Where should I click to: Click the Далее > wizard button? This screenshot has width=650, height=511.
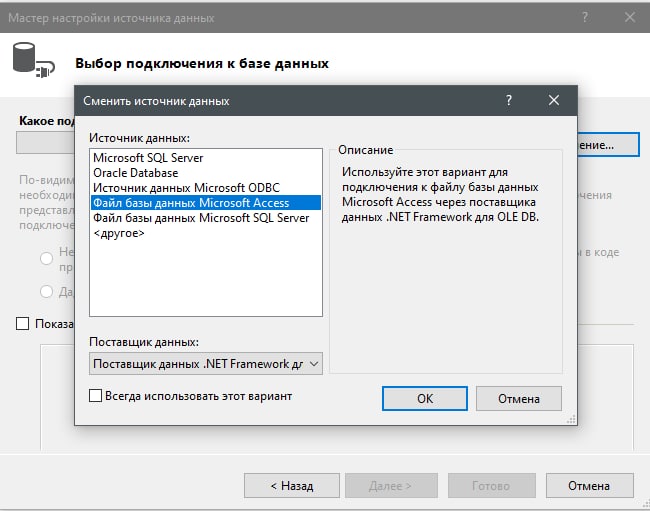point(391,486)
